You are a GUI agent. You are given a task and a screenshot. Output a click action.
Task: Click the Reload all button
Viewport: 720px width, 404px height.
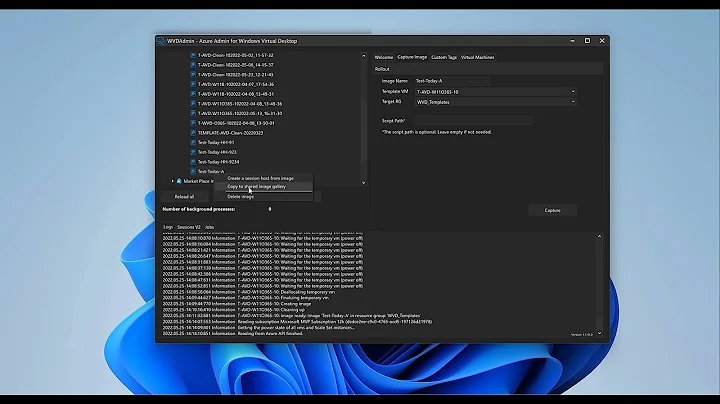pos(184,196)
